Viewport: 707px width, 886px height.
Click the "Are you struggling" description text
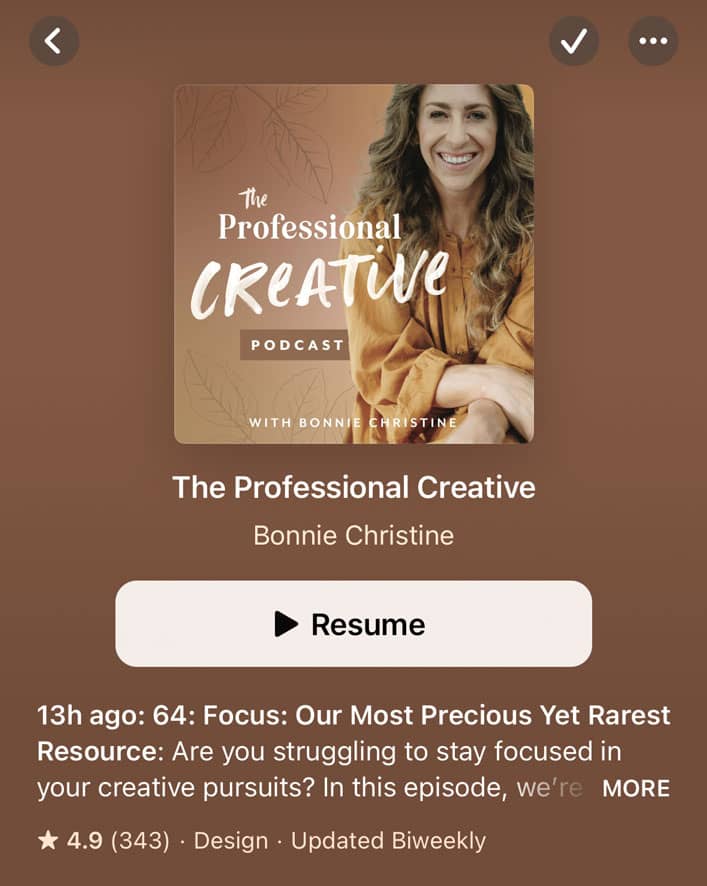click(283, 752)
